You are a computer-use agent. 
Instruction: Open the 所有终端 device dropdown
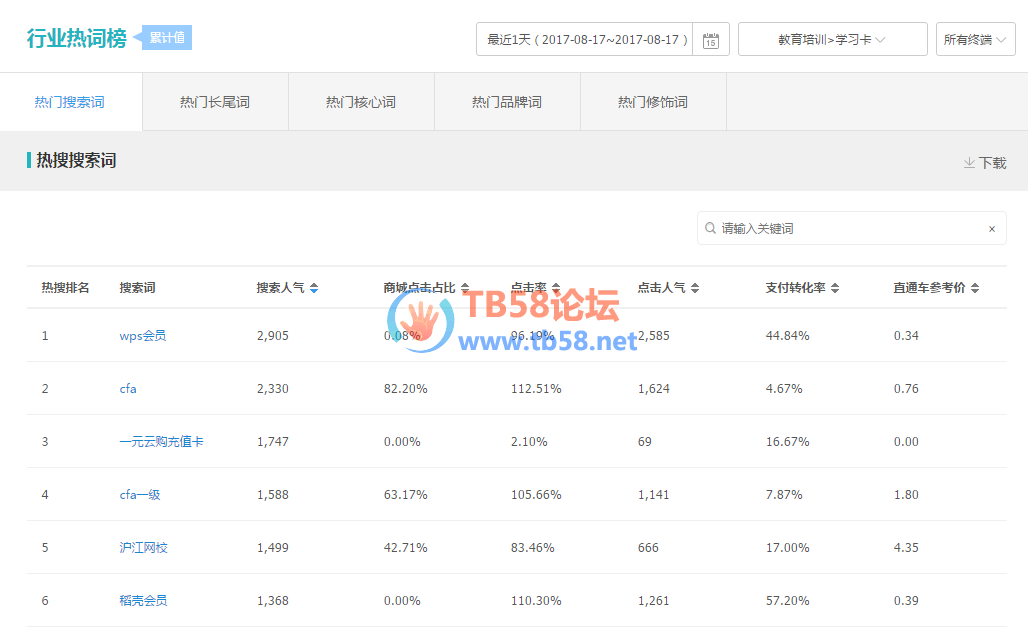point(975,40)
